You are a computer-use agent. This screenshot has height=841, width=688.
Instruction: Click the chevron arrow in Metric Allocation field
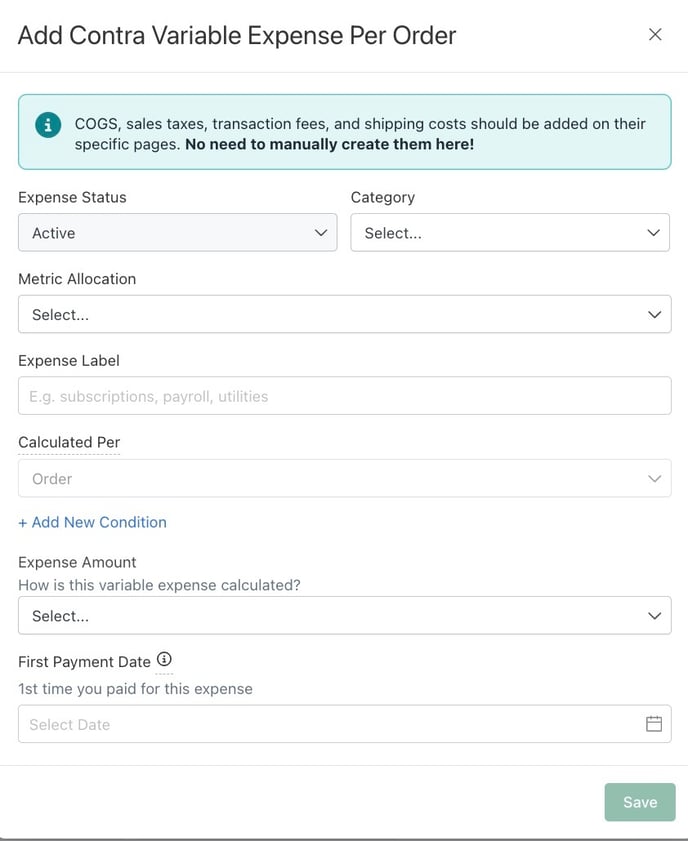tap(655, 314)
